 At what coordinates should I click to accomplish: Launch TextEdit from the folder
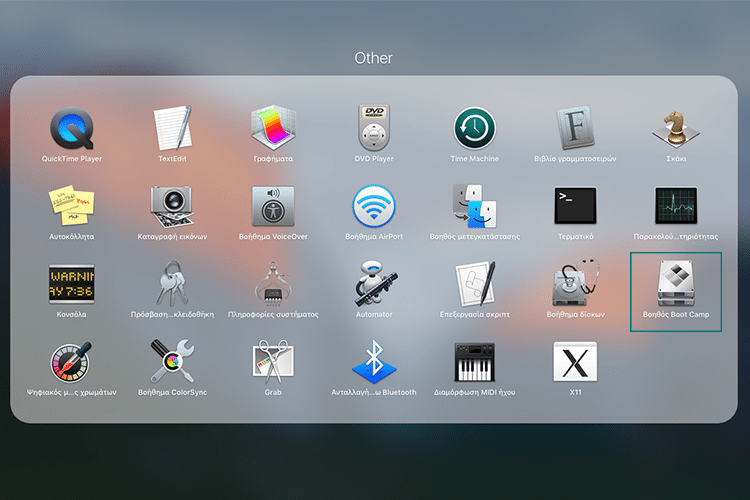(172, 128)
